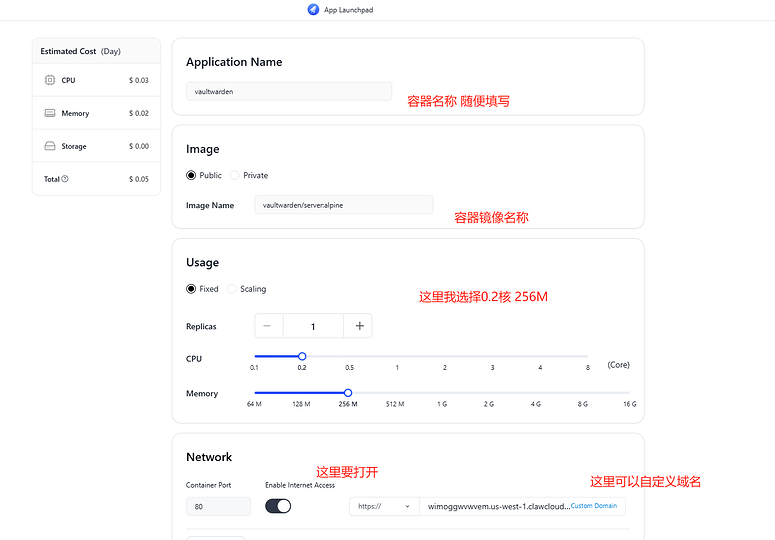Set Memory slider to 512 M
This screenshot has width=775, height=540.
tap(395, 393)
